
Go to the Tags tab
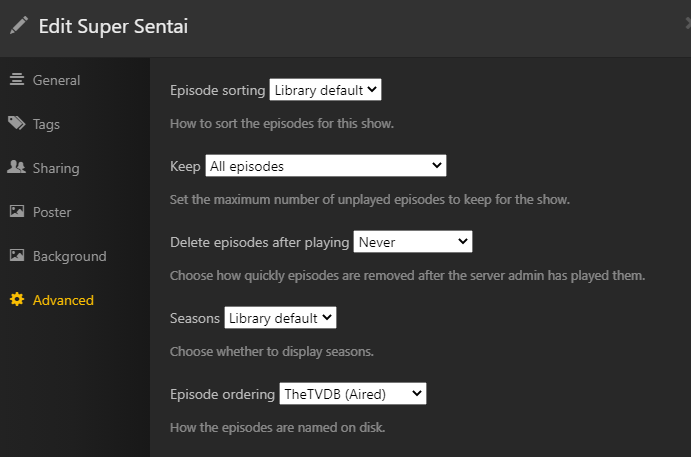(46, 124)
